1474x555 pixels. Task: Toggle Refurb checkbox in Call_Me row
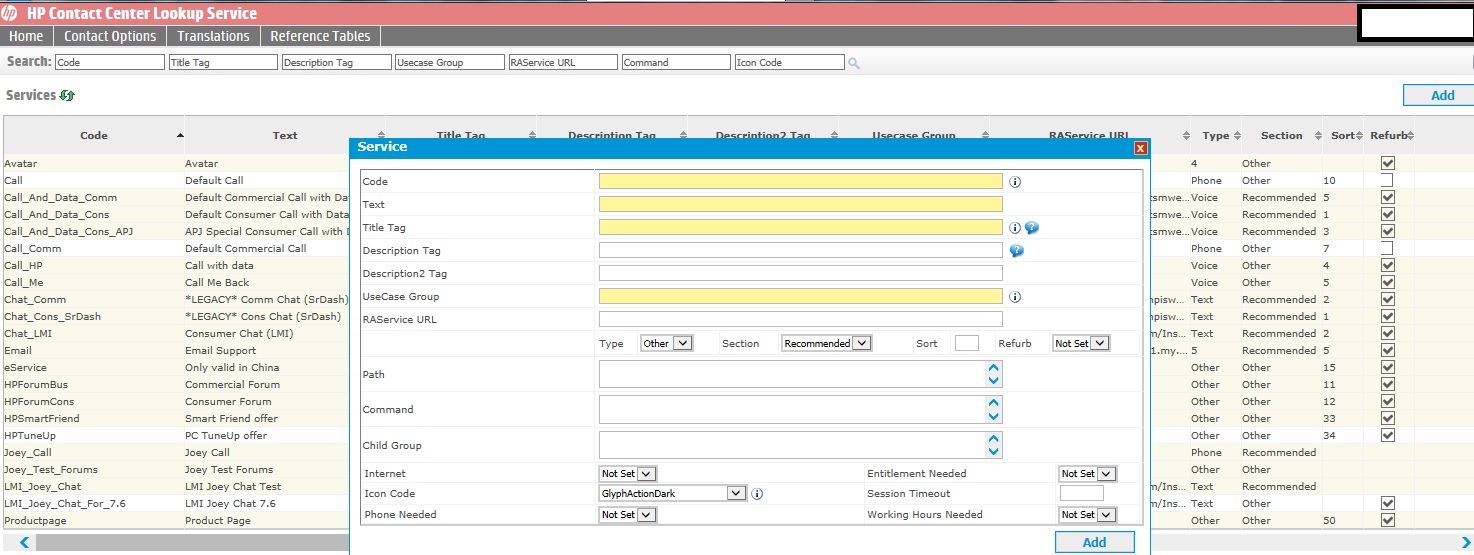[x=1387, y=282]
